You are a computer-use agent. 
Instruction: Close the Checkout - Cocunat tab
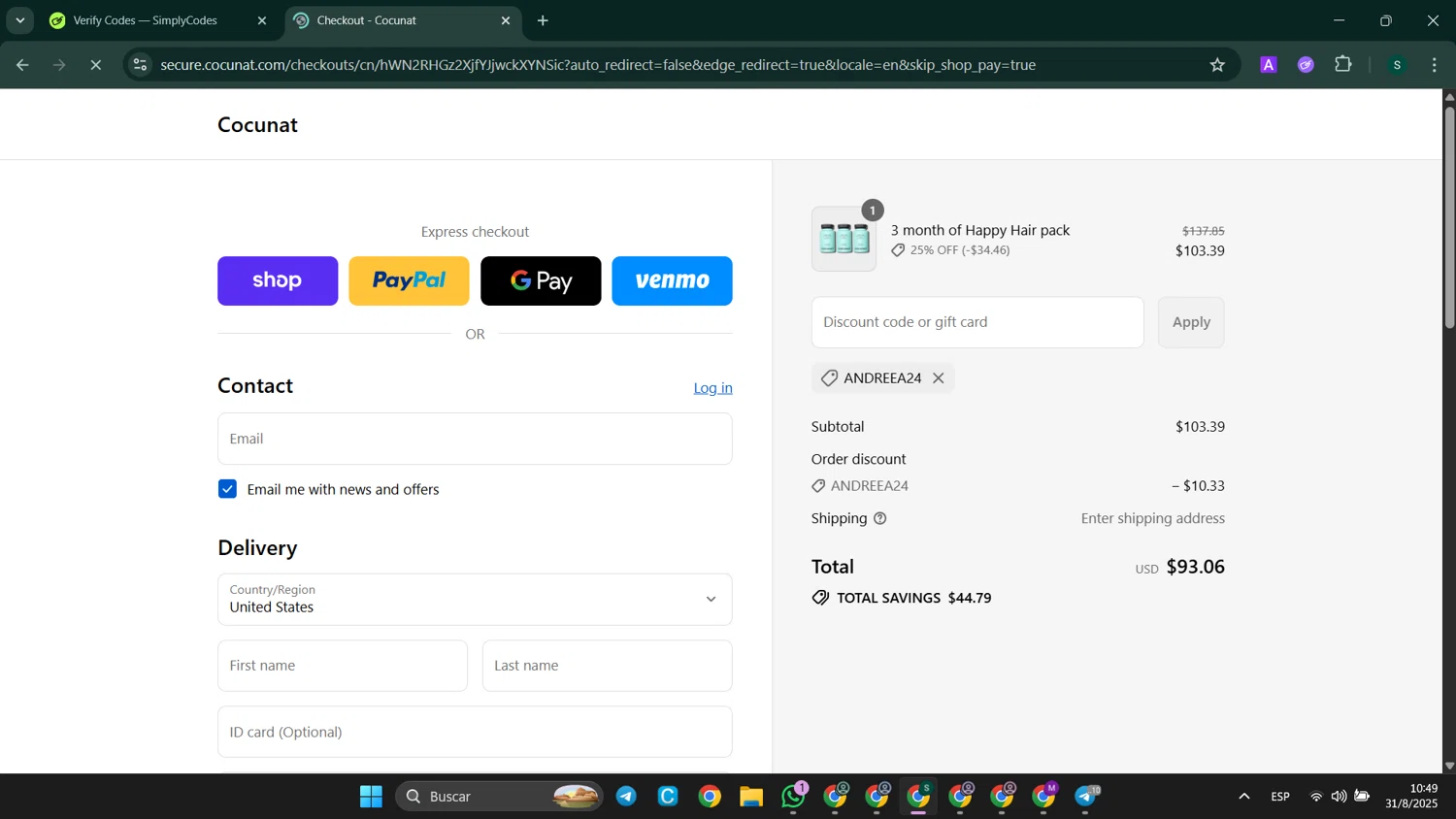point(505,20)
